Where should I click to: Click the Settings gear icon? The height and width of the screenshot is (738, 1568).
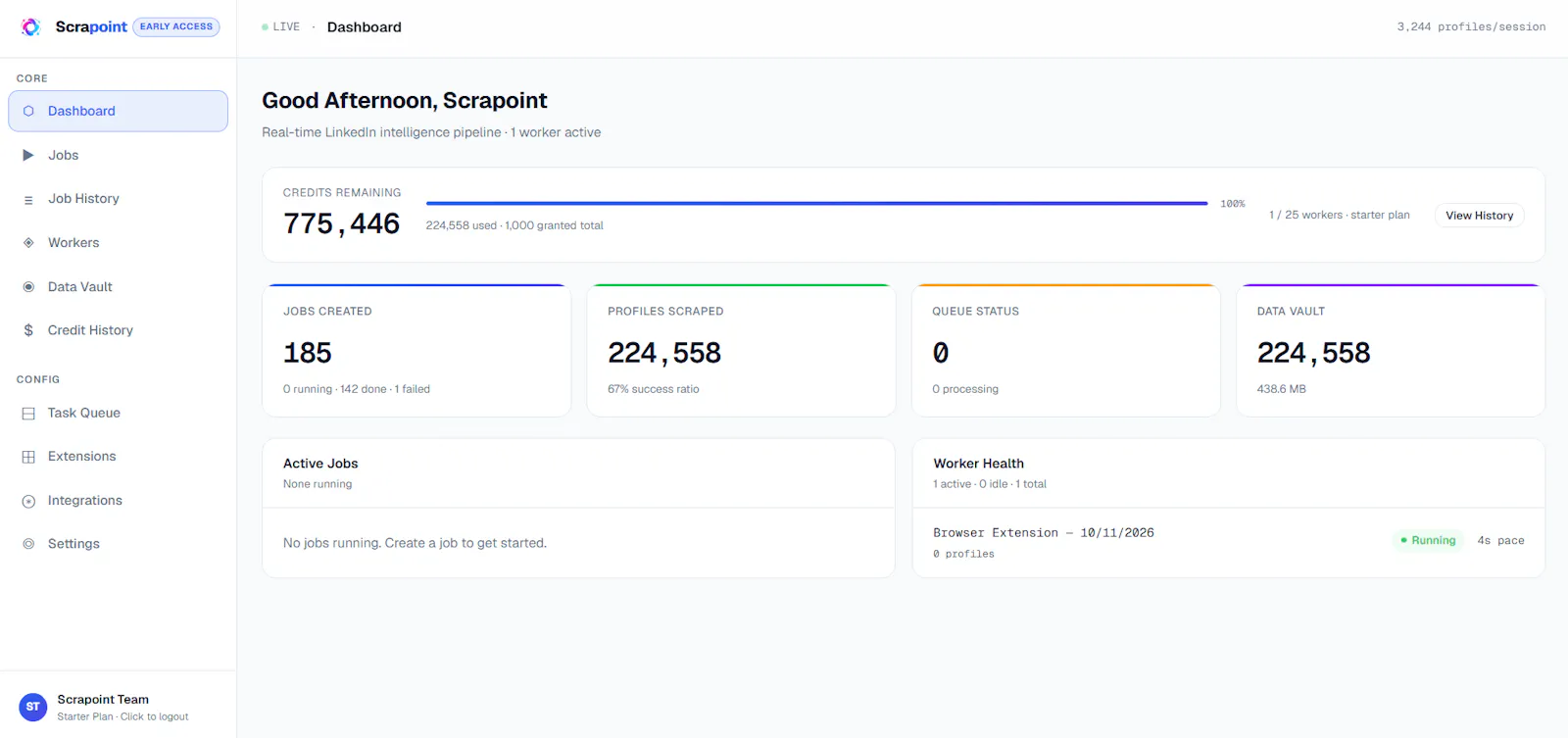pos(28,544)
